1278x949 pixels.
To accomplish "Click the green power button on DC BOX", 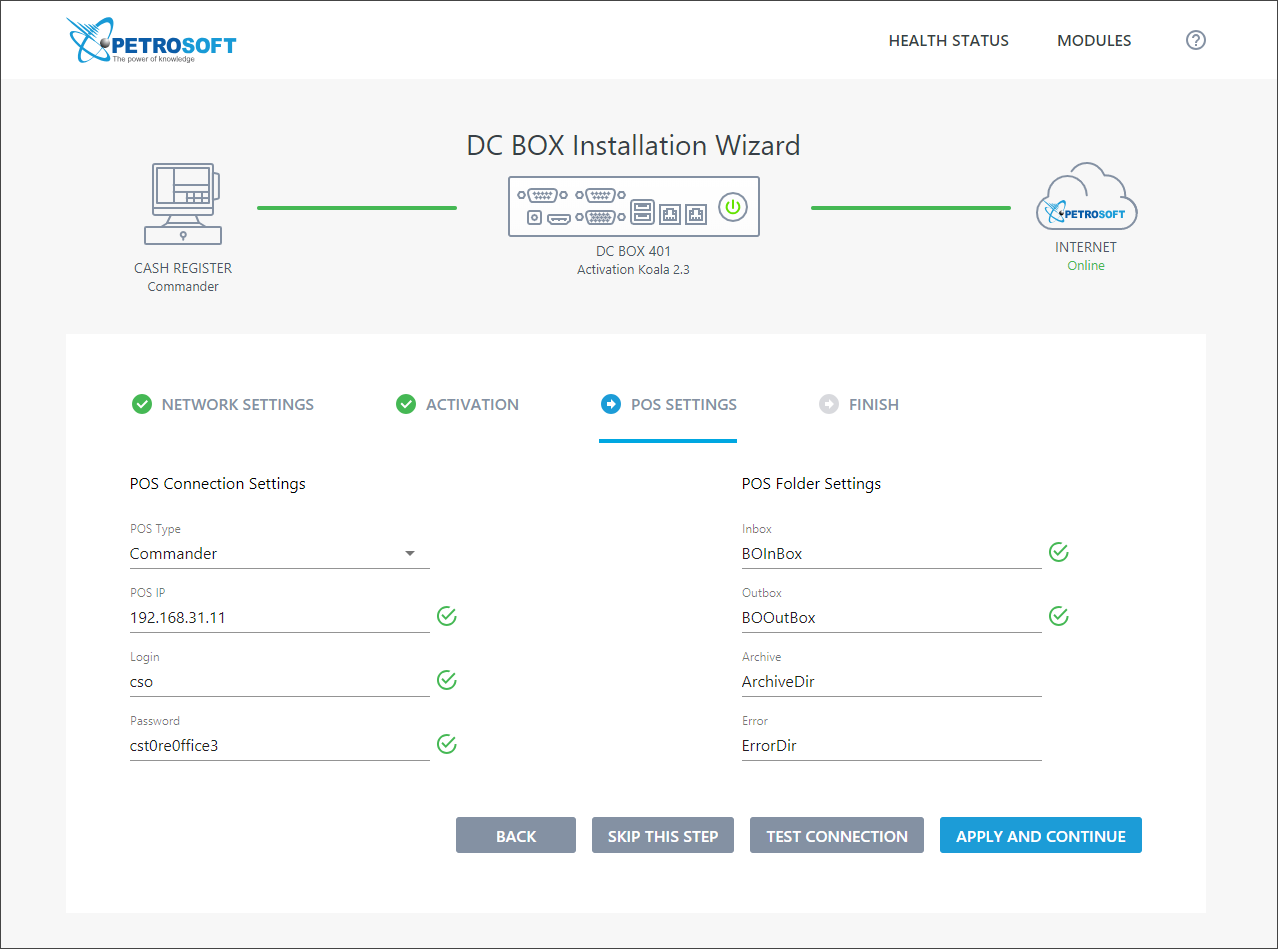I will click(733, 207).
